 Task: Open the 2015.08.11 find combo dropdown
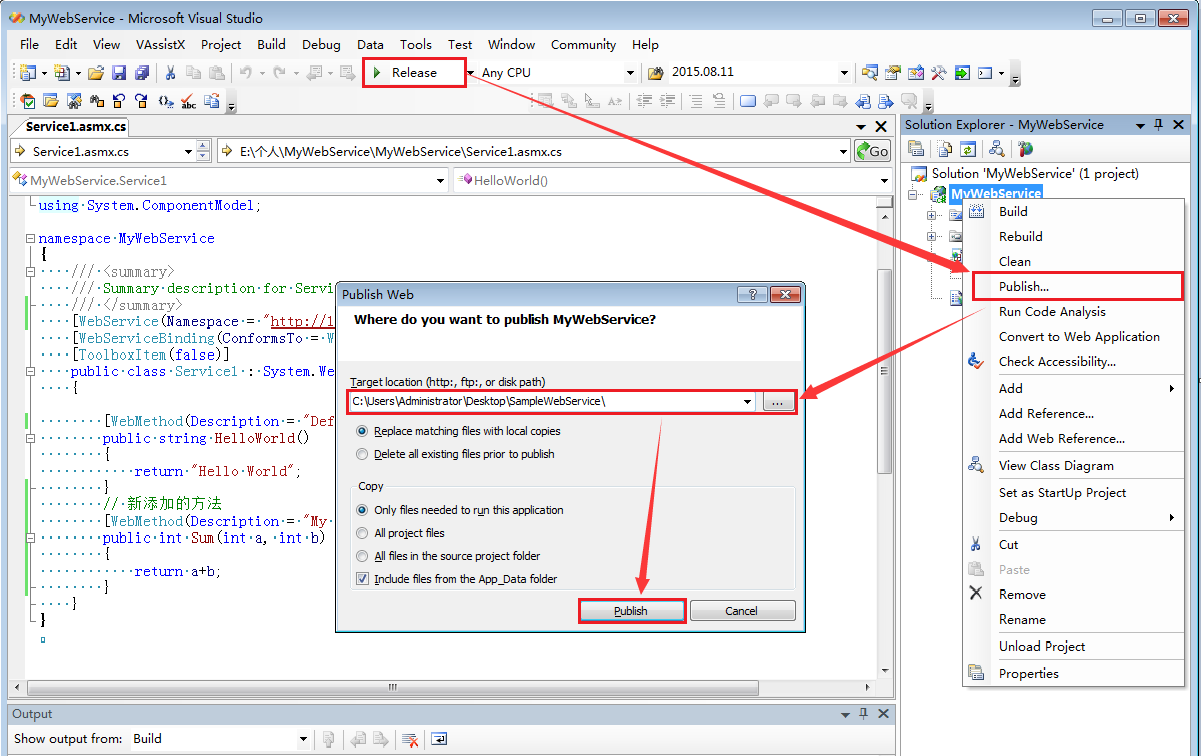pos(844,73)
